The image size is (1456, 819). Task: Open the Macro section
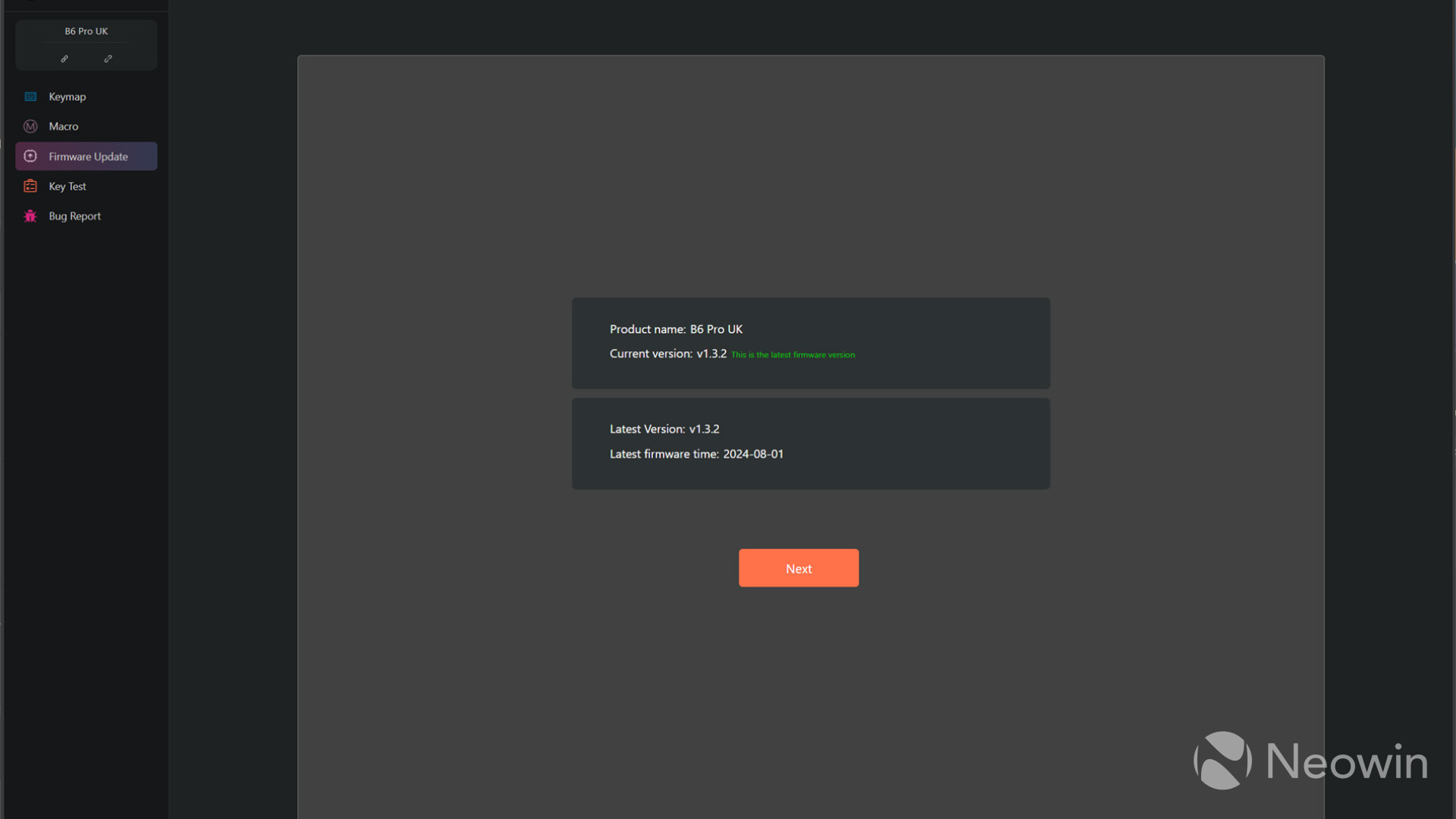(x=86, y=127)
